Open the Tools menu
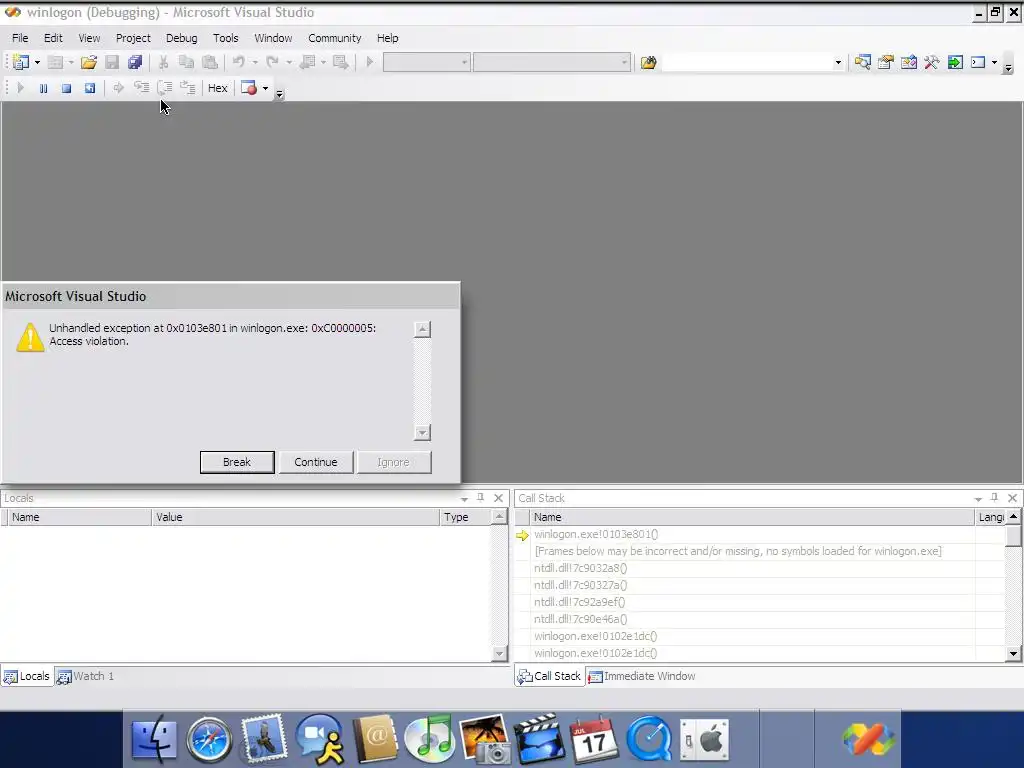Screen dimensions: 1024x768 [x=226, y=38]
